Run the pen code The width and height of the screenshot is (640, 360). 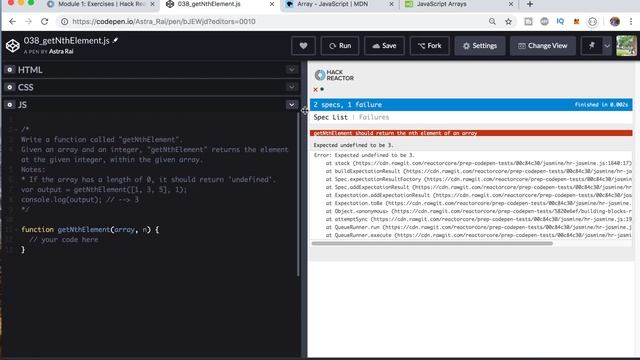click(x=340, y=46)
